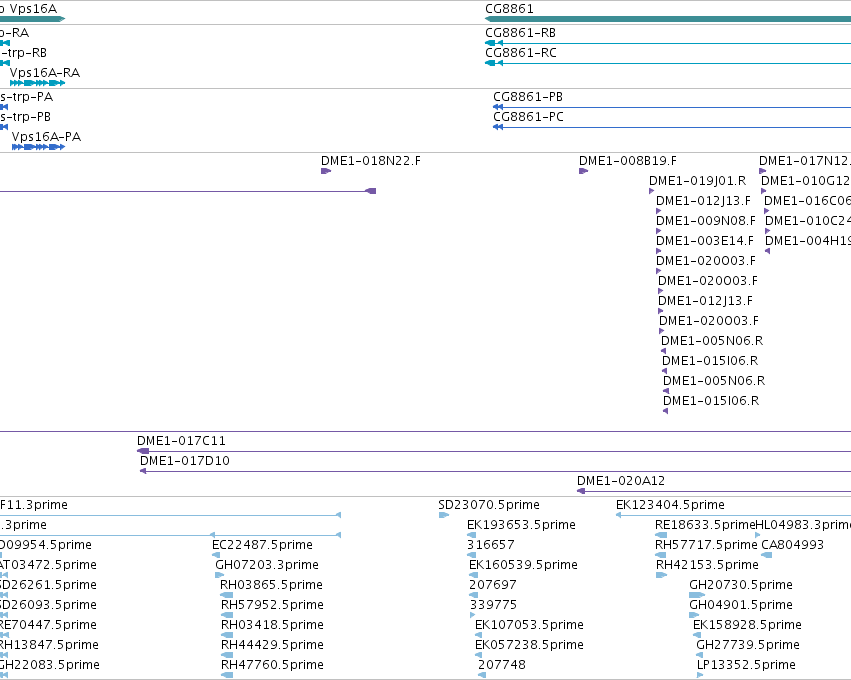The height and width of the screenshot is (680, 851).
Task: Click the CG8861-RB transcript label
Action: pos(520,33)
